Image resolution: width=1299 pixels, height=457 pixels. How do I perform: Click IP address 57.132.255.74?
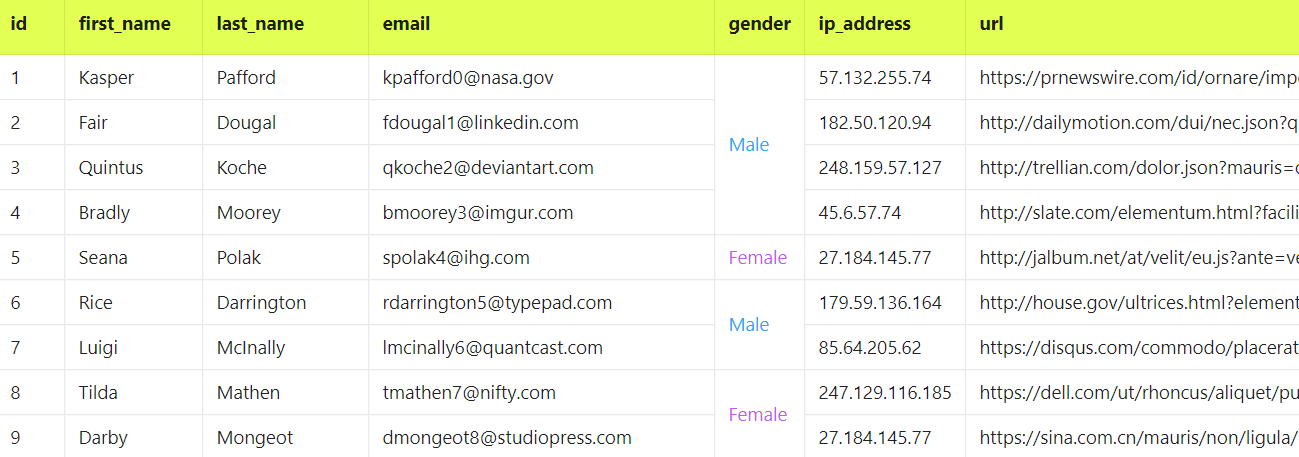pyautogui.click(x=885, y=77)
